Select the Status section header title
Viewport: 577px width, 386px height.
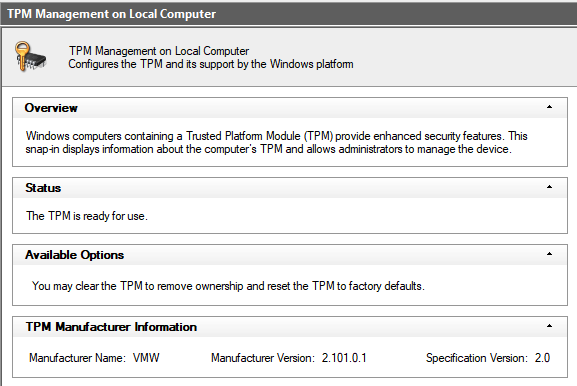(x=43, y=188)
